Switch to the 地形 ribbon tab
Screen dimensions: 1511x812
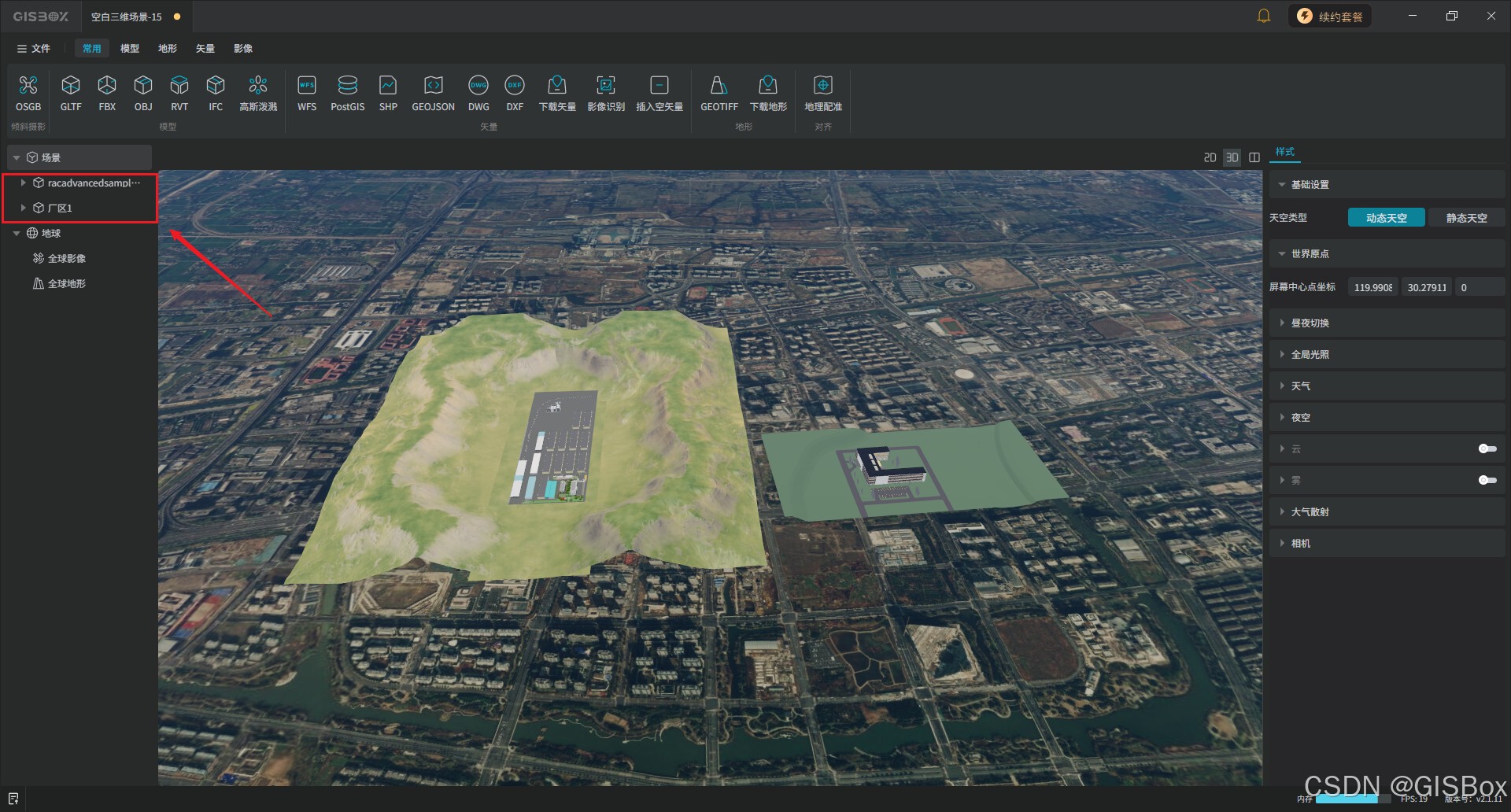[168, 48]
